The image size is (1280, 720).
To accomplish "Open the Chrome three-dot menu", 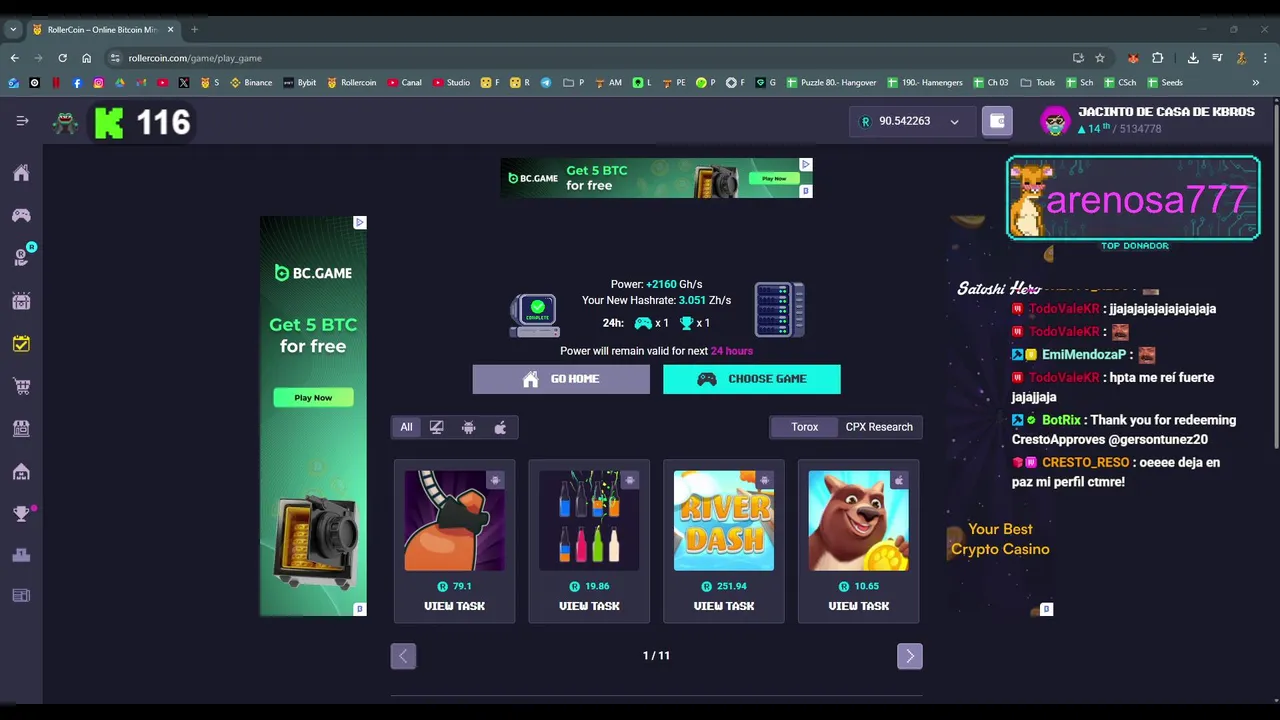I will (1265, 58).
